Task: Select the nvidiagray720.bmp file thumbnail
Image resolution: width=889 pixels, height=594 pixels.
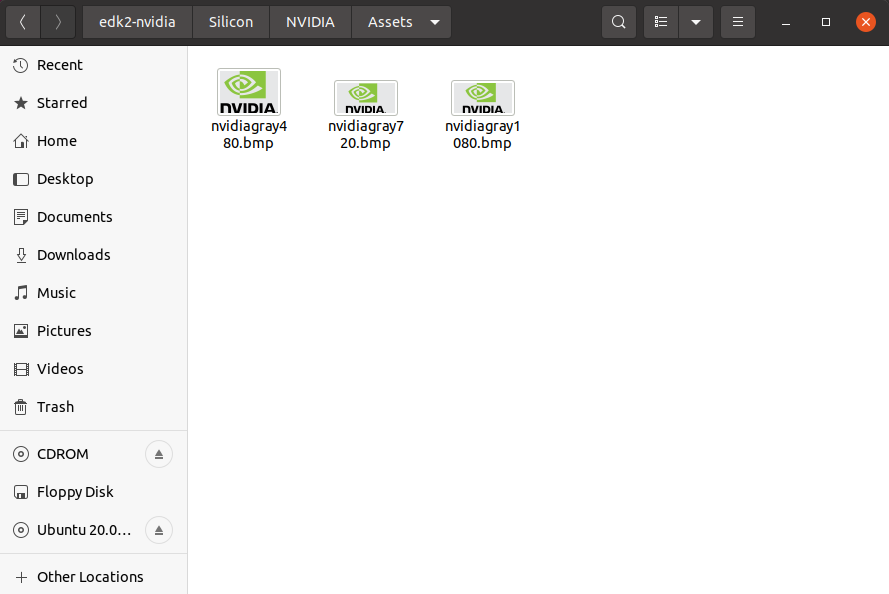Action: (366, 98)
